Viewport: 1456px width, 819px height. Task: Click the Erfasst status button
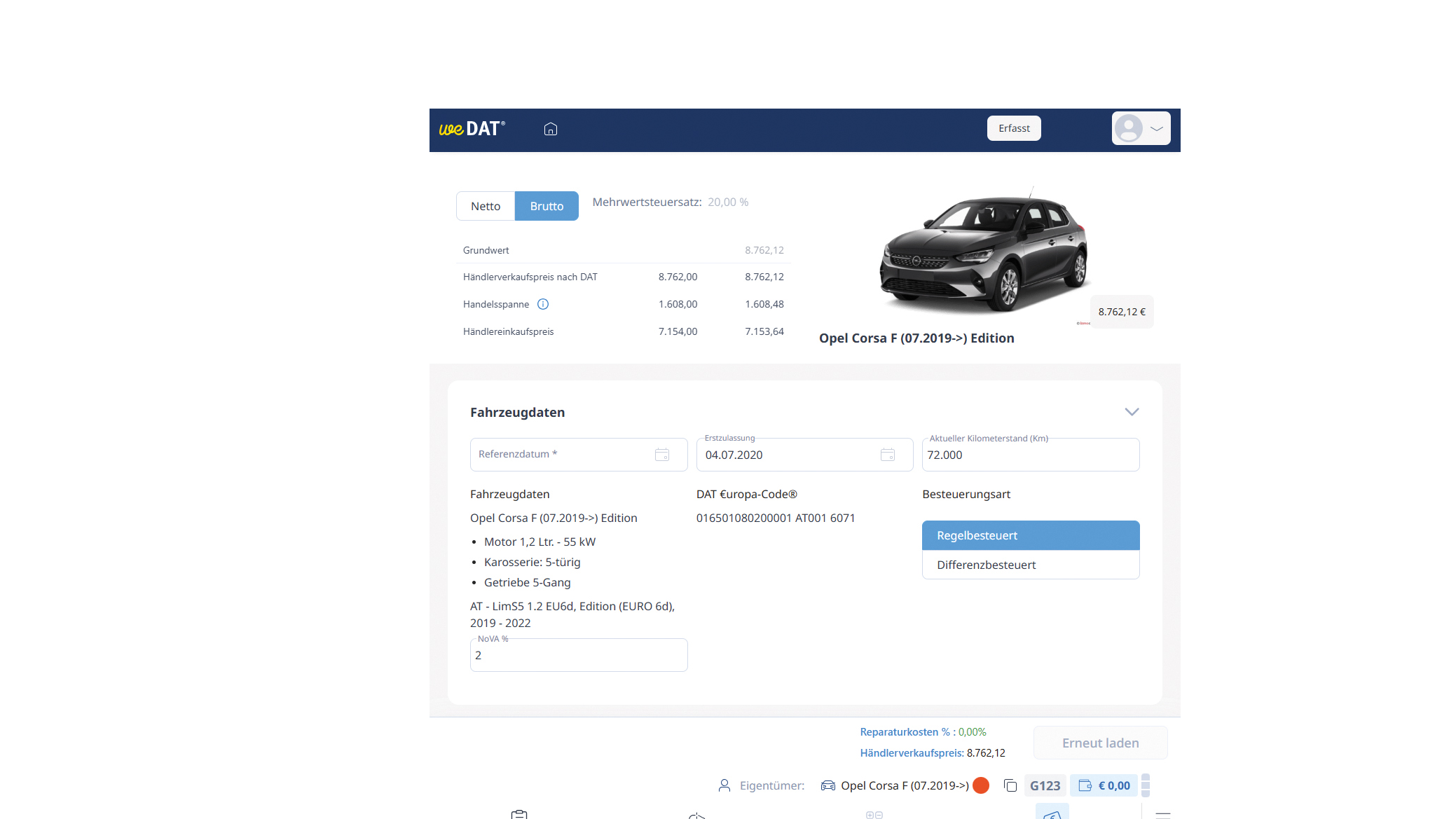[1014, 128]
